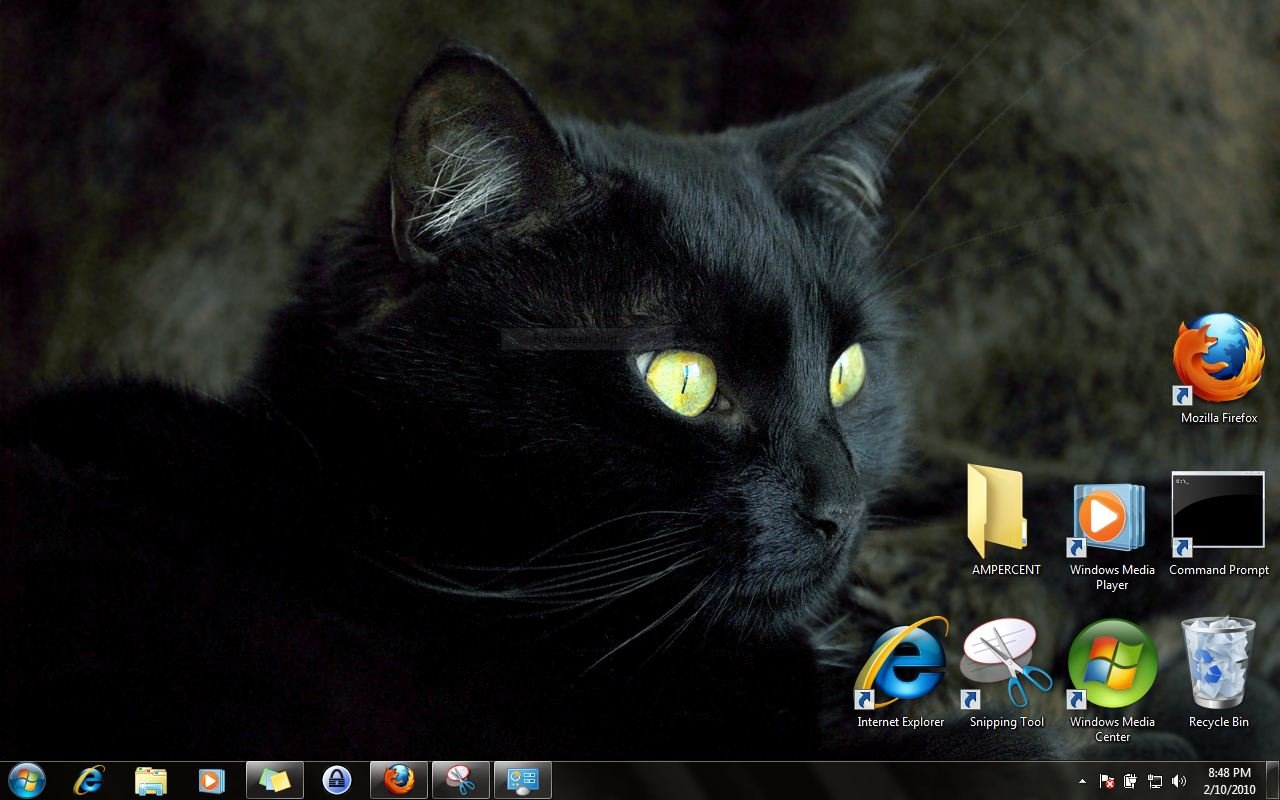The height and width of the screenshot is (800, 1280).
Task: Show hidden tray icons arrow
Action: pyautogui.click(x=1082, y=781)
